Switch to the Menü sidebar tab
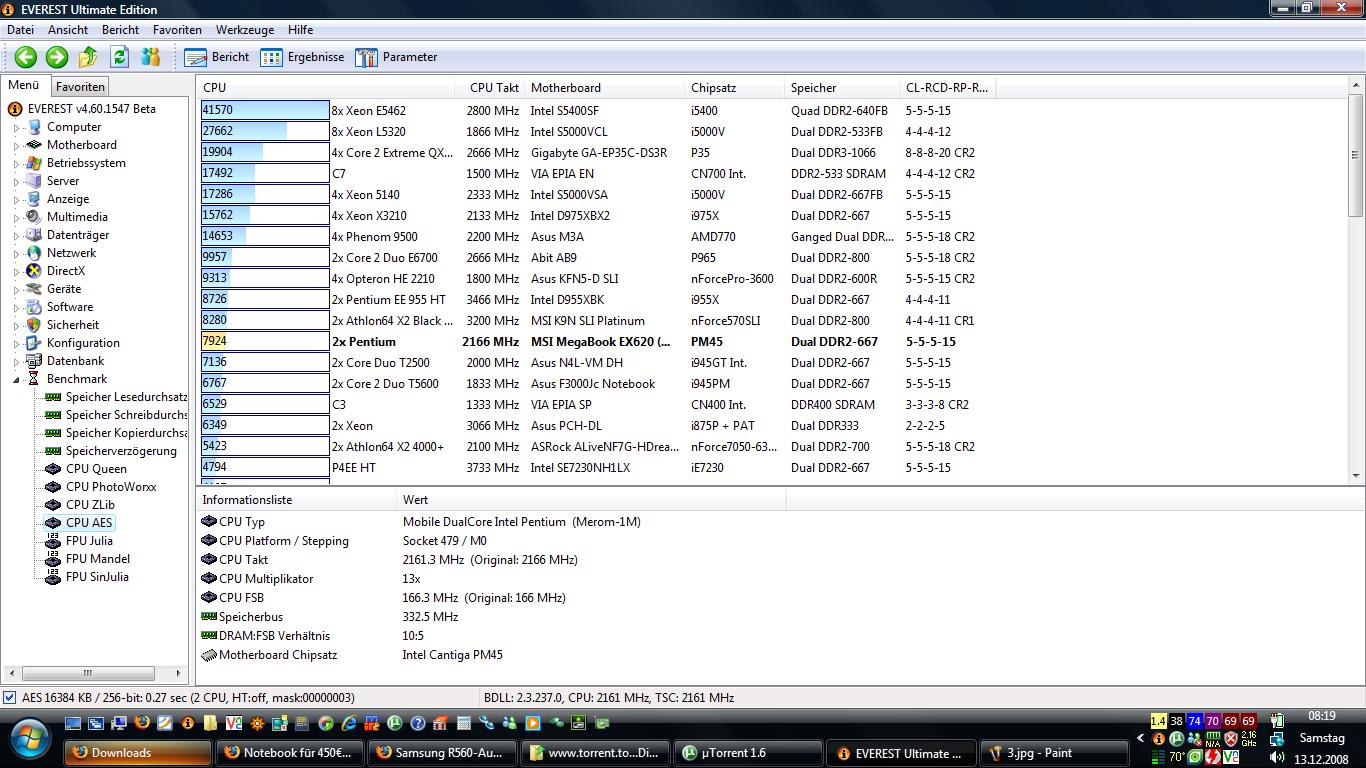The image size is (1366, 768). 24,85
